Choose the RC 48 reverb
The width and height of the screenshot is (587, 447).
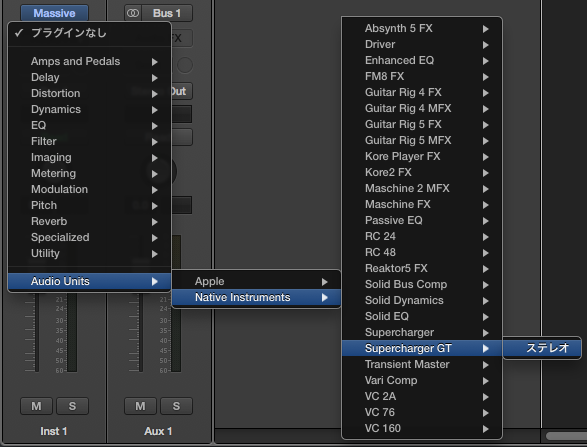tap(422, 252)
